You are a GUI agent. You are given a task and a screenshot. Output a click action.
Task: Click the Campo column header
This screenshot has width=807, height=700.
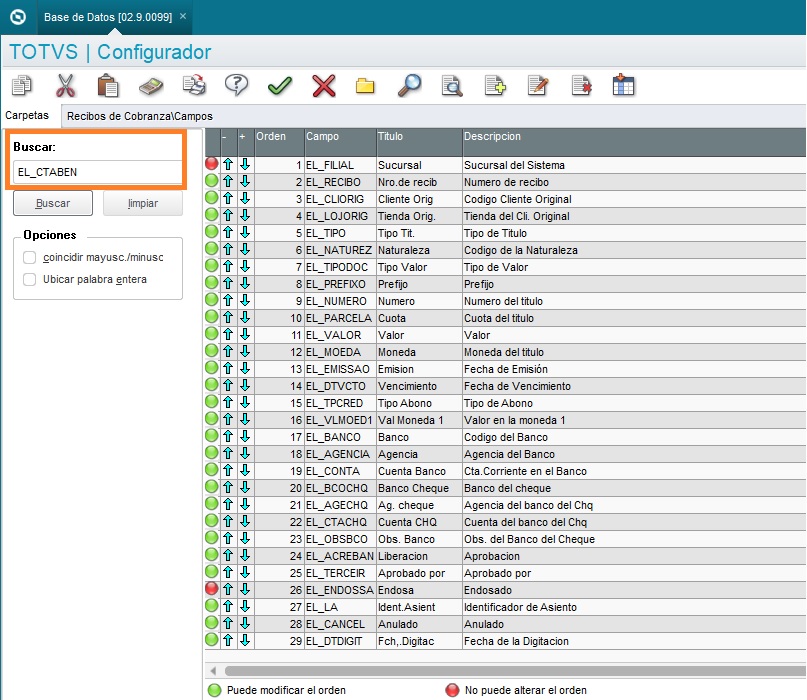(340, 142)
